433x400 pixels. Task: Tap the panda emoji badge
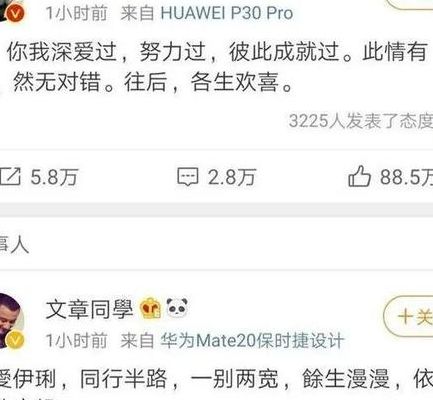point(177,307)
